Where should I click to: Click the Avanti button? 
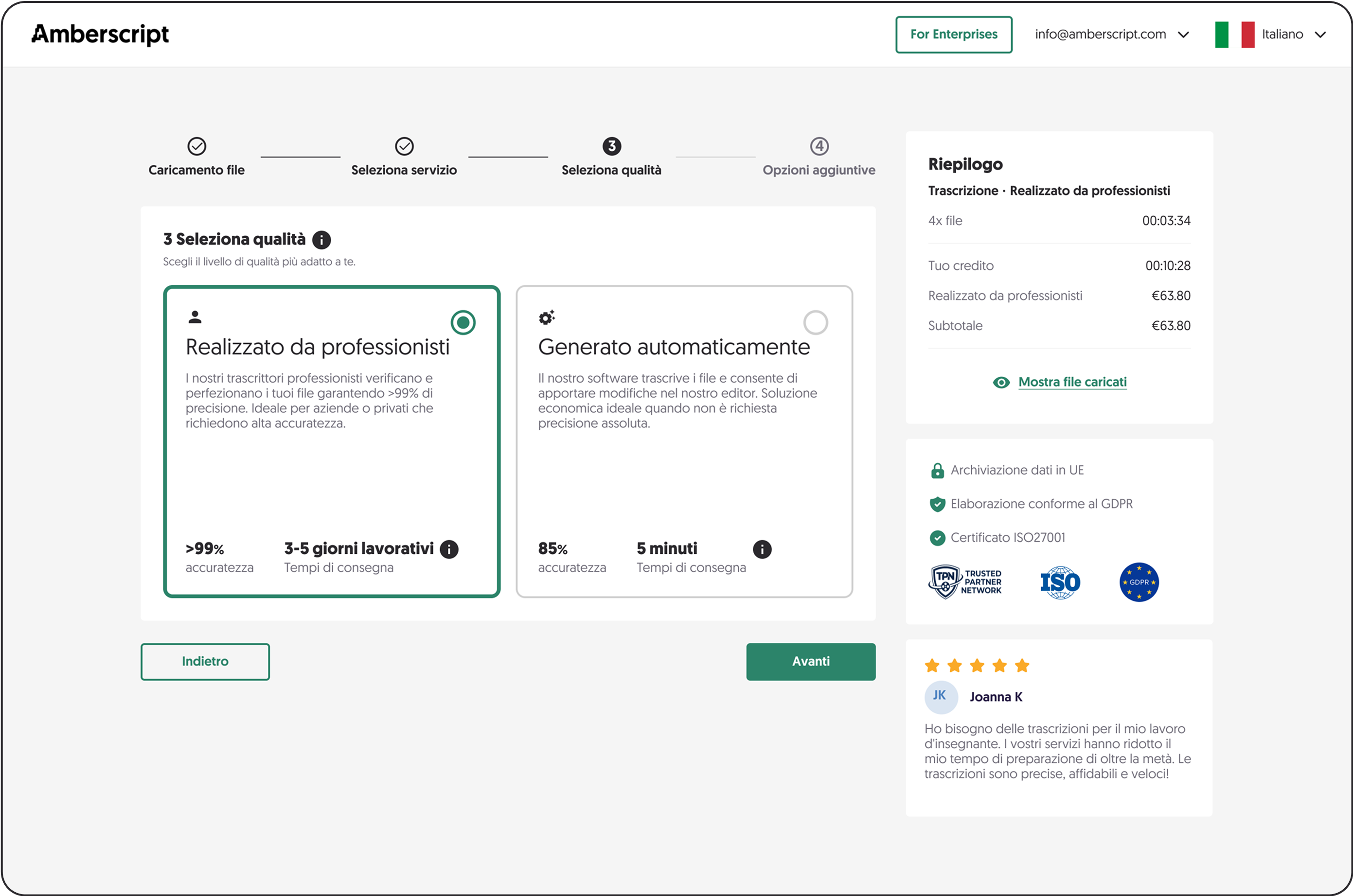[x=811, y=662]
